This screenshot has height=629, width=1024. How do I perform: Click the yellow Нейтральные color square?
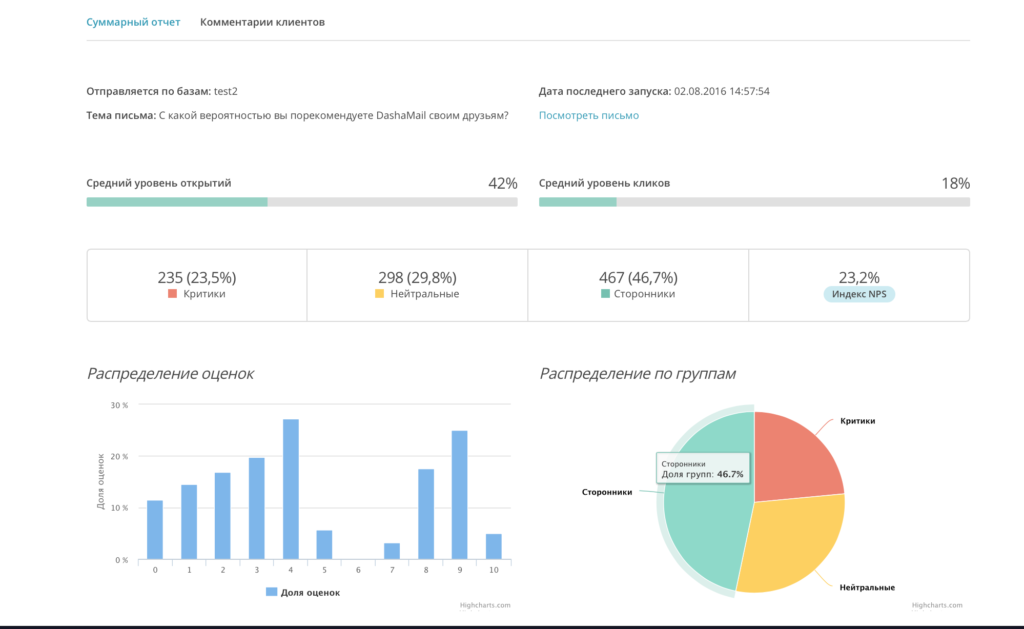coord(379,294)
